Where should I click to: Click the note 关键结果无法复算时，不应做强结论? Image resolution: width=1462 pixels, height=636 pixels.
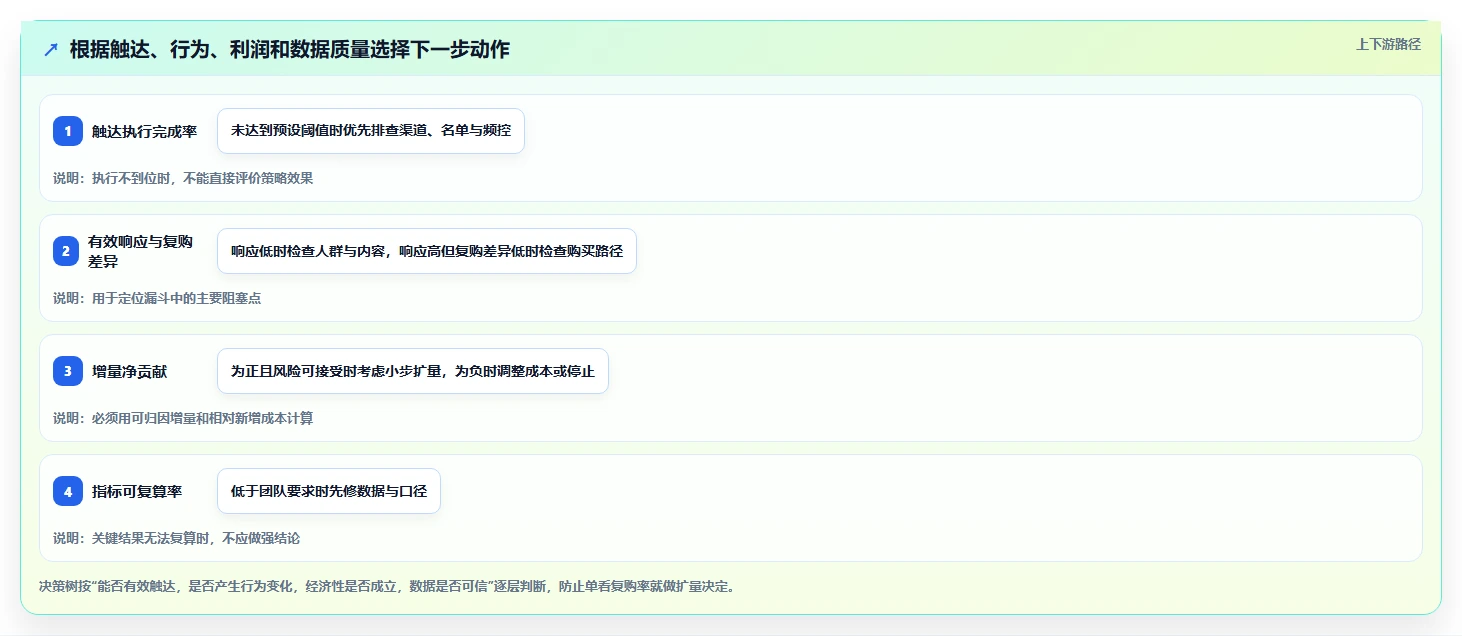[x=176, y=538]
